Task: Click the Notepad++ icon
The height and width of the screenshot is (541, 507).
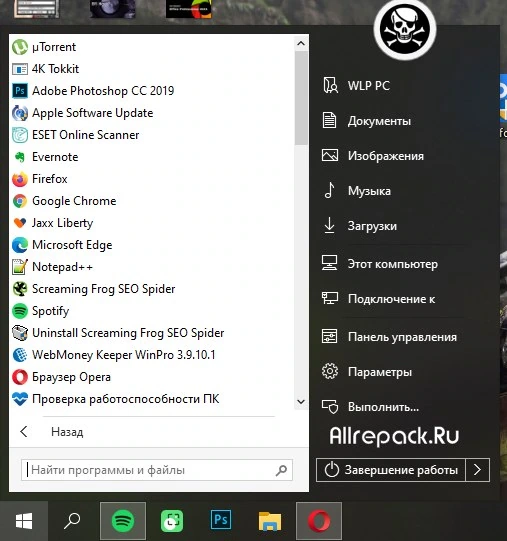Action: click(20, 267)
